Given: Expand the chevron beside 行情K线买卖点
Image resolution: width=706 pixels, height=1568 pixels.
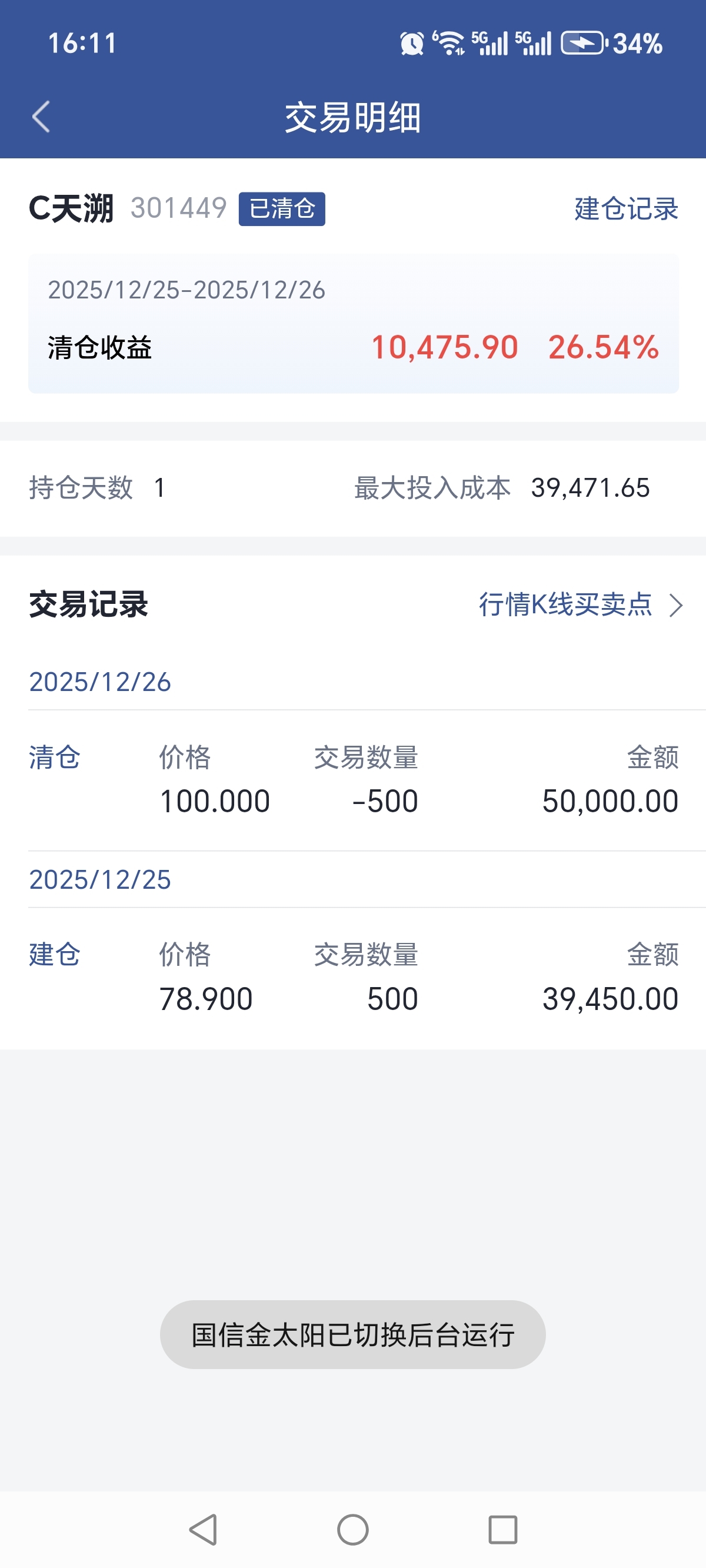Looking at the screenshot, I should point(675,605).
